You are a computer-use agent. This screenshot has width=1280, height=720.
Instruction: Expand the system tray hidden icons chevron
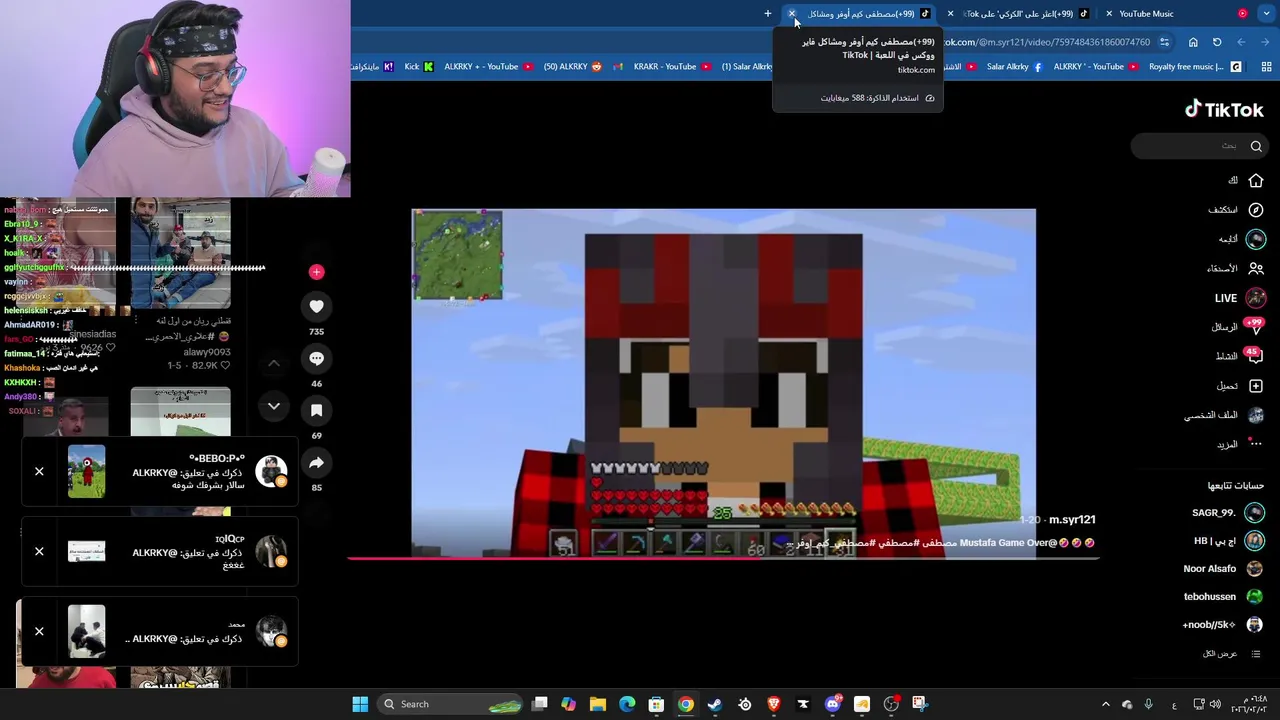pyautogui.click(x=1106, y=704)
